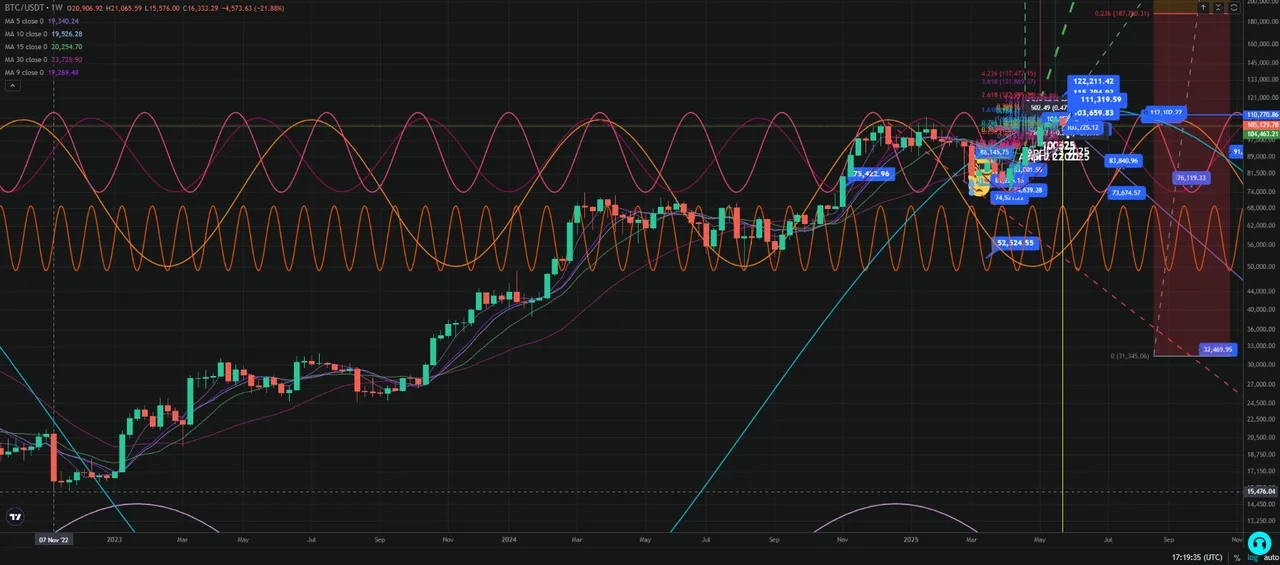This screenshot has height=565, width=1280.
Task: Click the 17:19:35 (UTC) timezone clock
Action: coord(1197,557)
